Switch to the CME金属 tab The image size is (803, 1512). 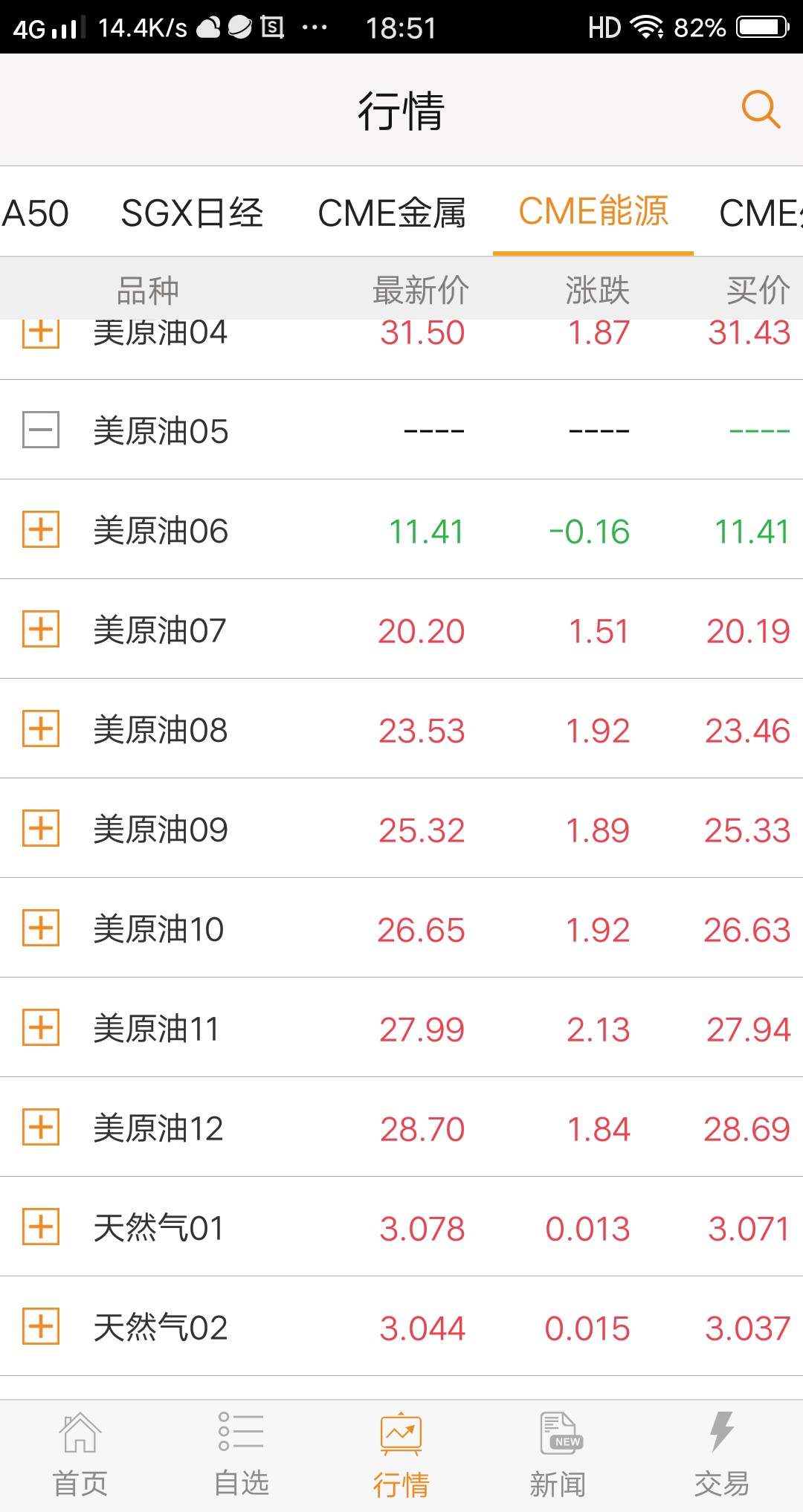(x=391, y=213)
